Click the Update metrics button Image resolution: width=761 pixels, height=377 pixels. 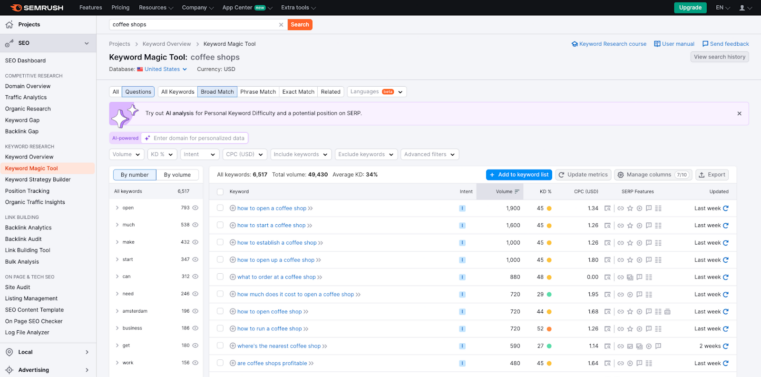point(583,175)
